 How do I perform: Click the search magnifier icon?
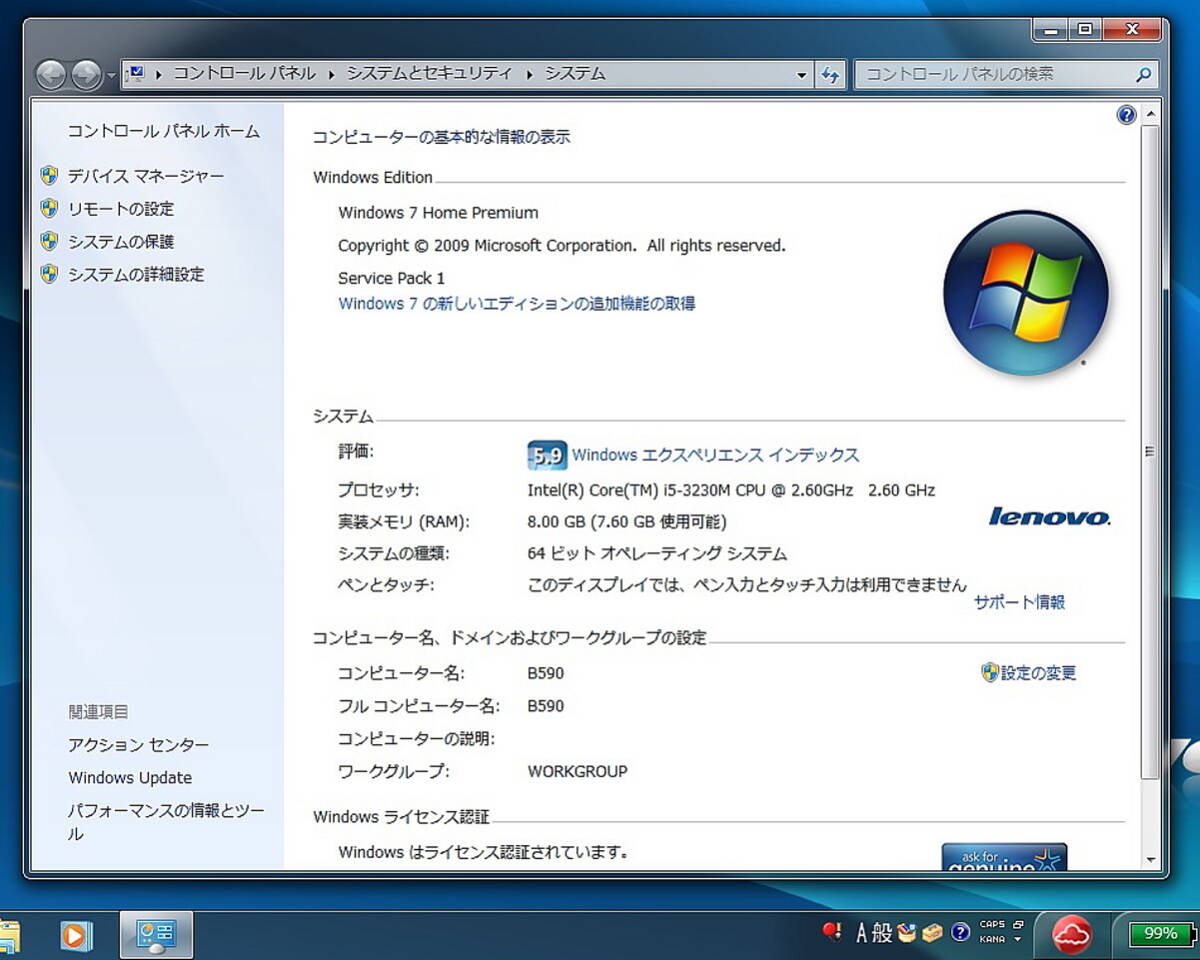pyautogui.click(x=1144, y=74)
